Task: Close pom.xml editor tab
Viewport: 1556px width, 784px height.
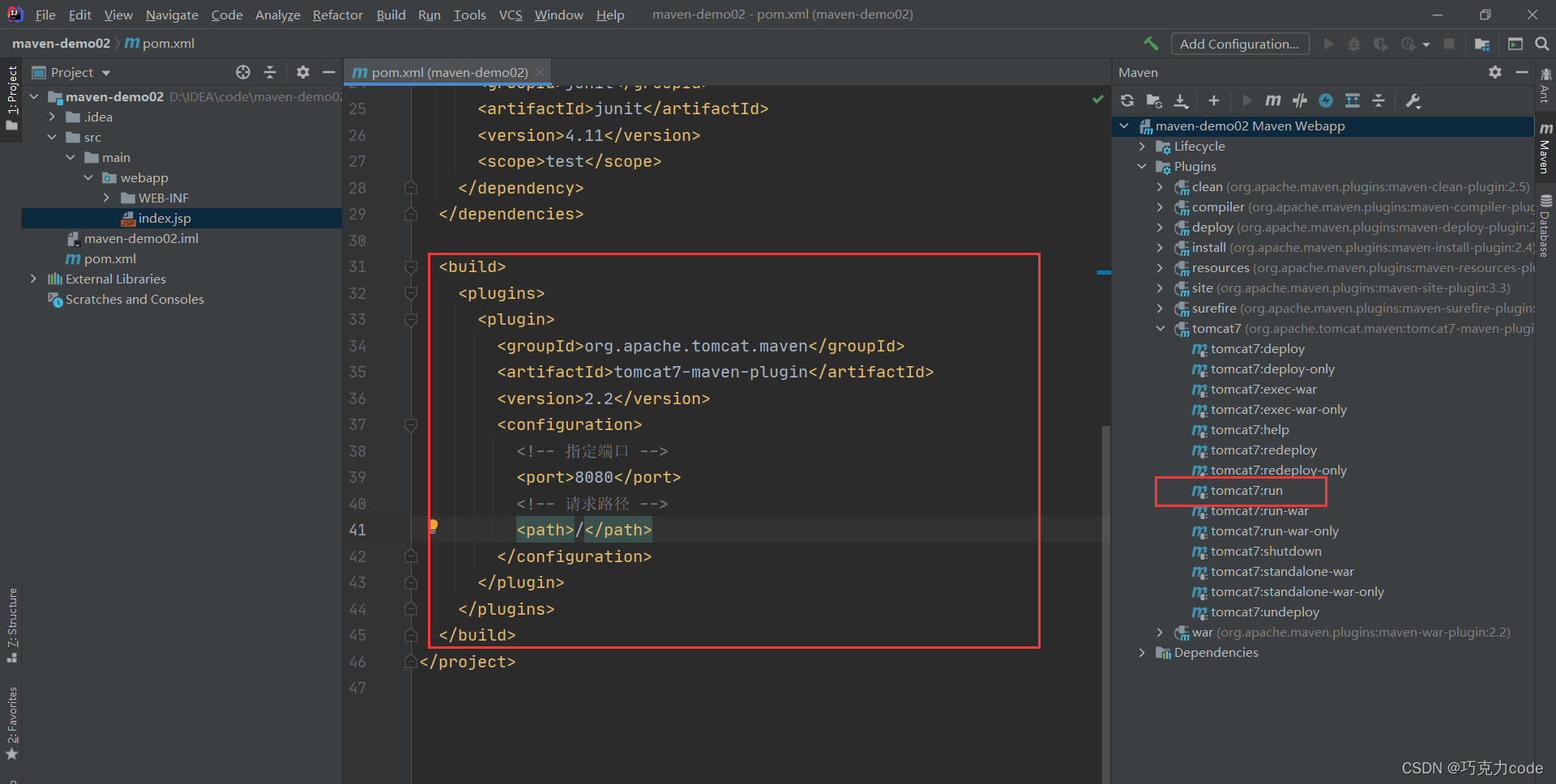Action: click(x=540, y=72)
